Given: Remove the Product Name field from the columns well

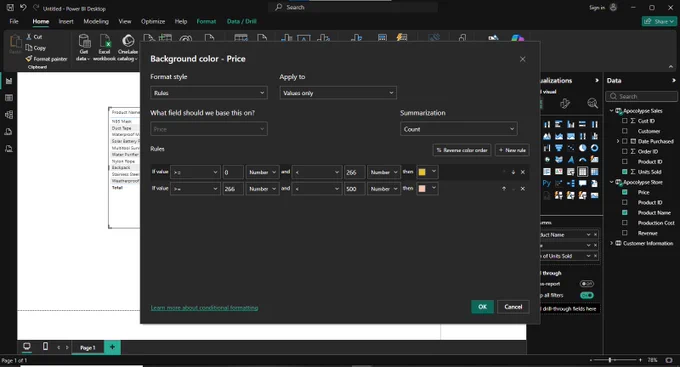Looking at the screenshot, I should (x=595, y=235).
